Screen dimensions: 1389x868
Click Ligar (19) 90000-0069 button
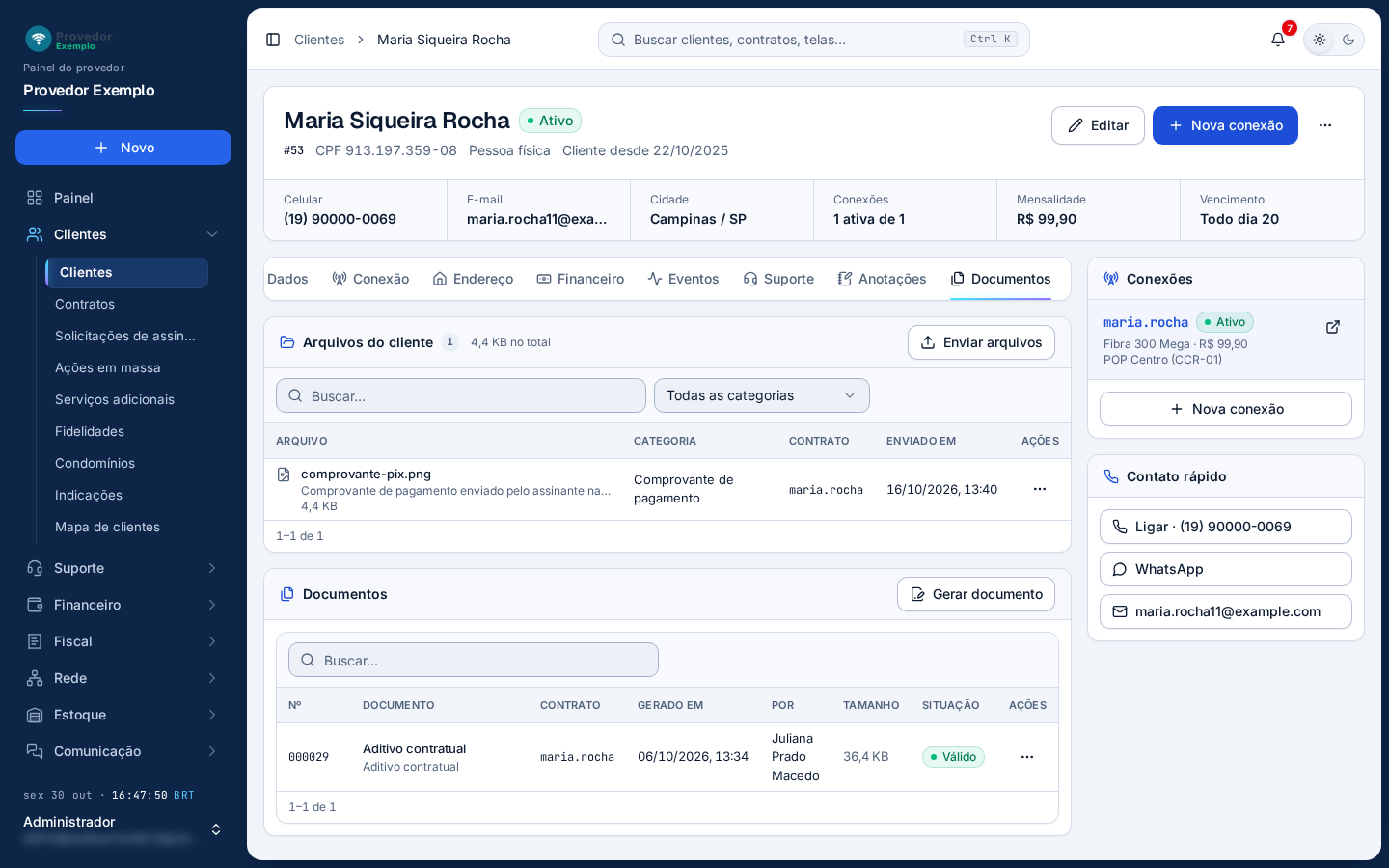(x=1226, y=527)
